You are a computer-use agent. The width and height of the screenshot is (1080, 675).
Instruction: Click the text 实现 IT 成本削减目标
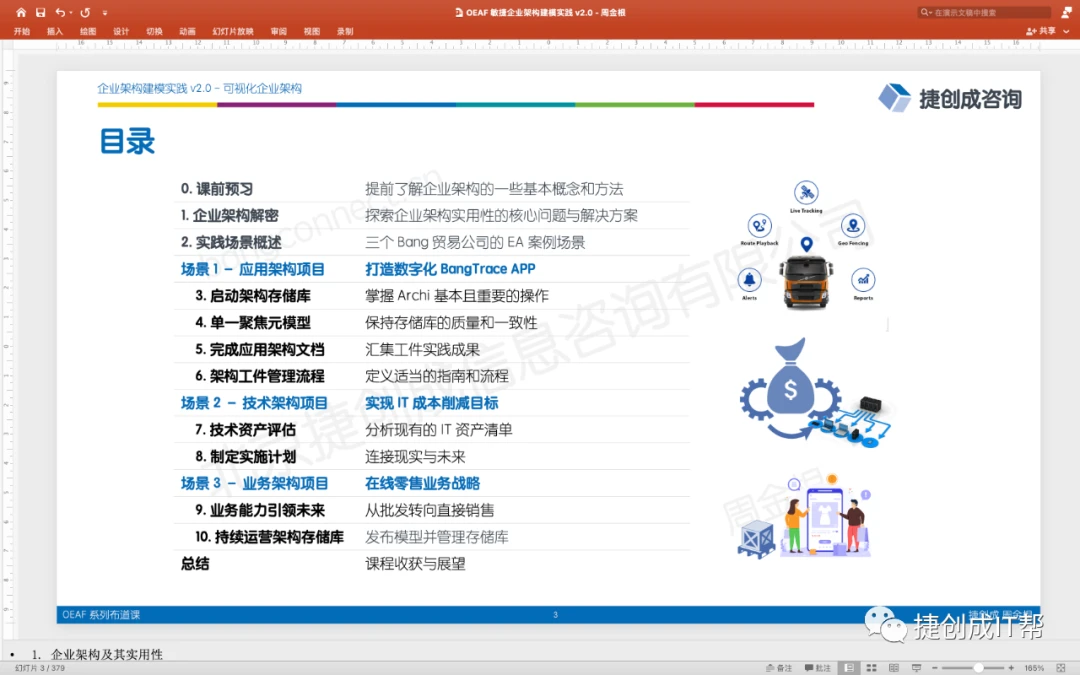pos(432,403)
